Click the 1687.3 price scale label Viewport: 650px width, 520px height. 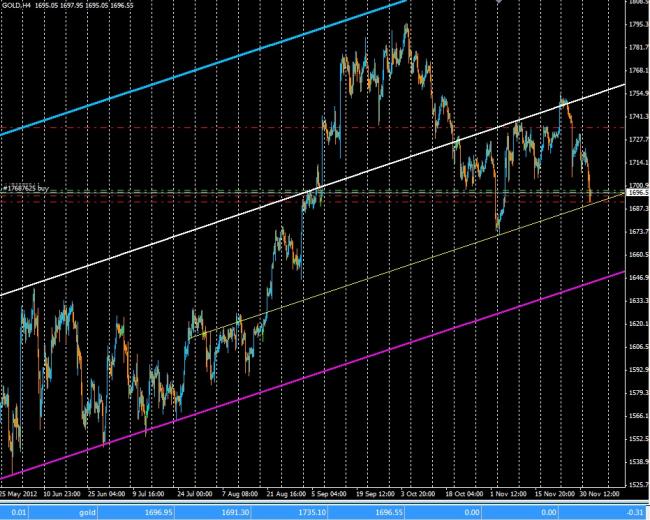[x=638, y=209]
